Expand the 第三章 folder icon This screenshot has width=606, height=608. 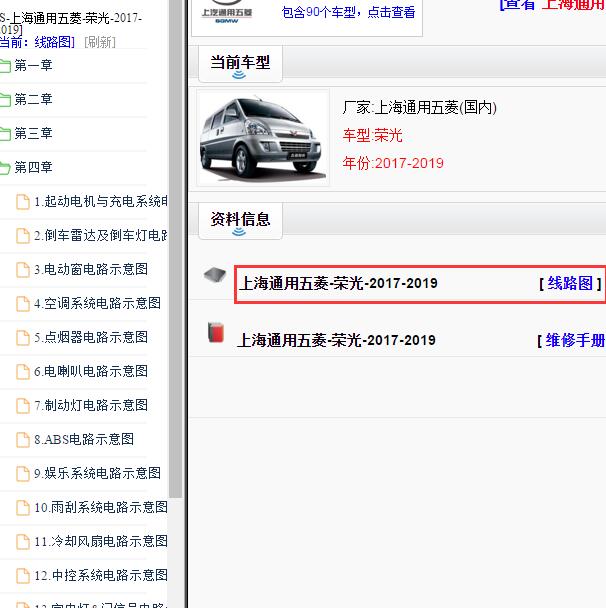[5, 134]
